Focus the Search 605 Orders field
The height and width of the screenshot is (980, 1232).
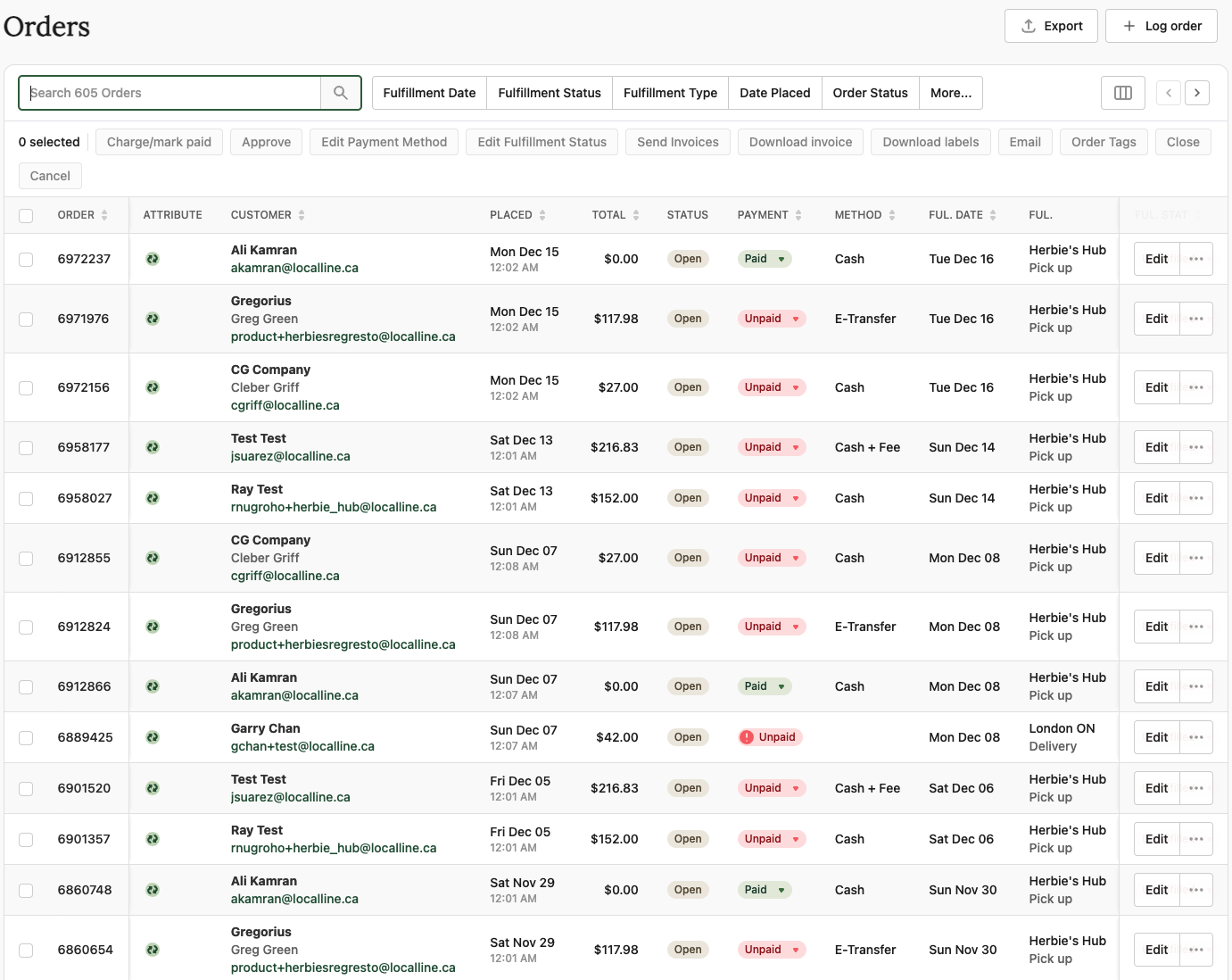click(170, 93)
